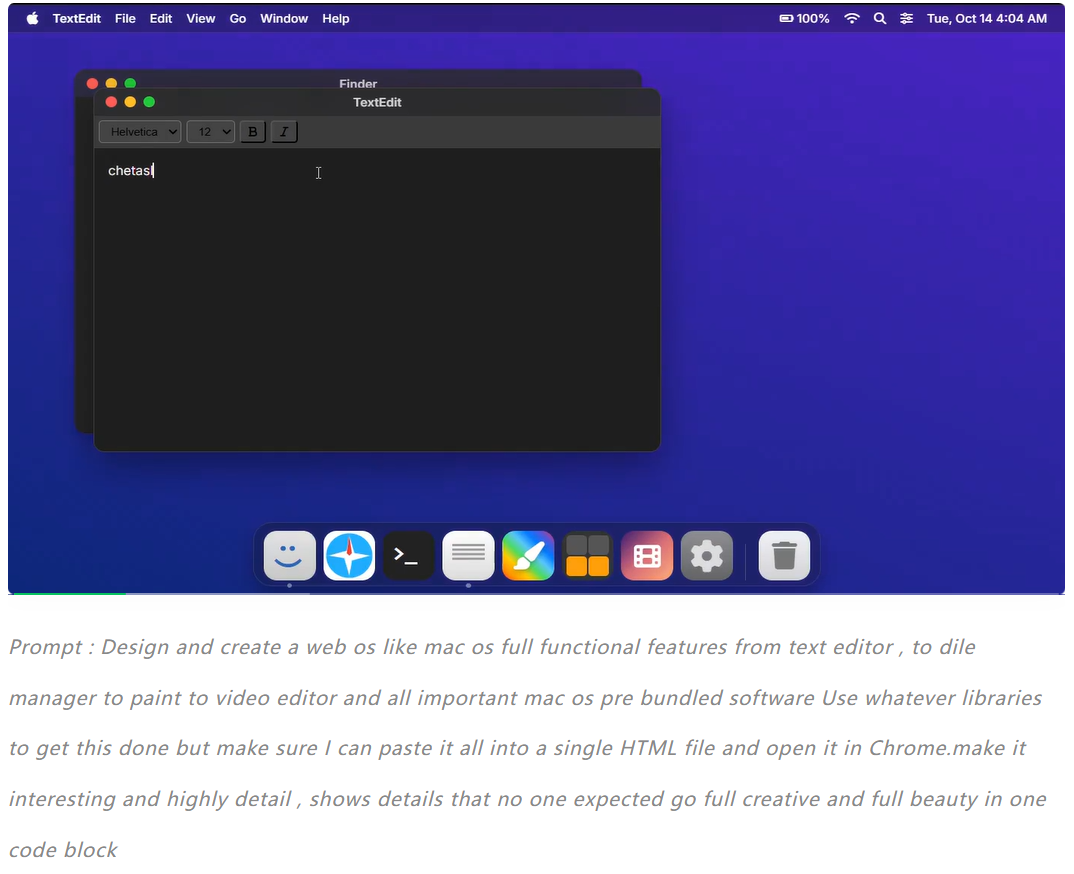
Task: Open Control Center sliders icon
Action: coord(906,18)
